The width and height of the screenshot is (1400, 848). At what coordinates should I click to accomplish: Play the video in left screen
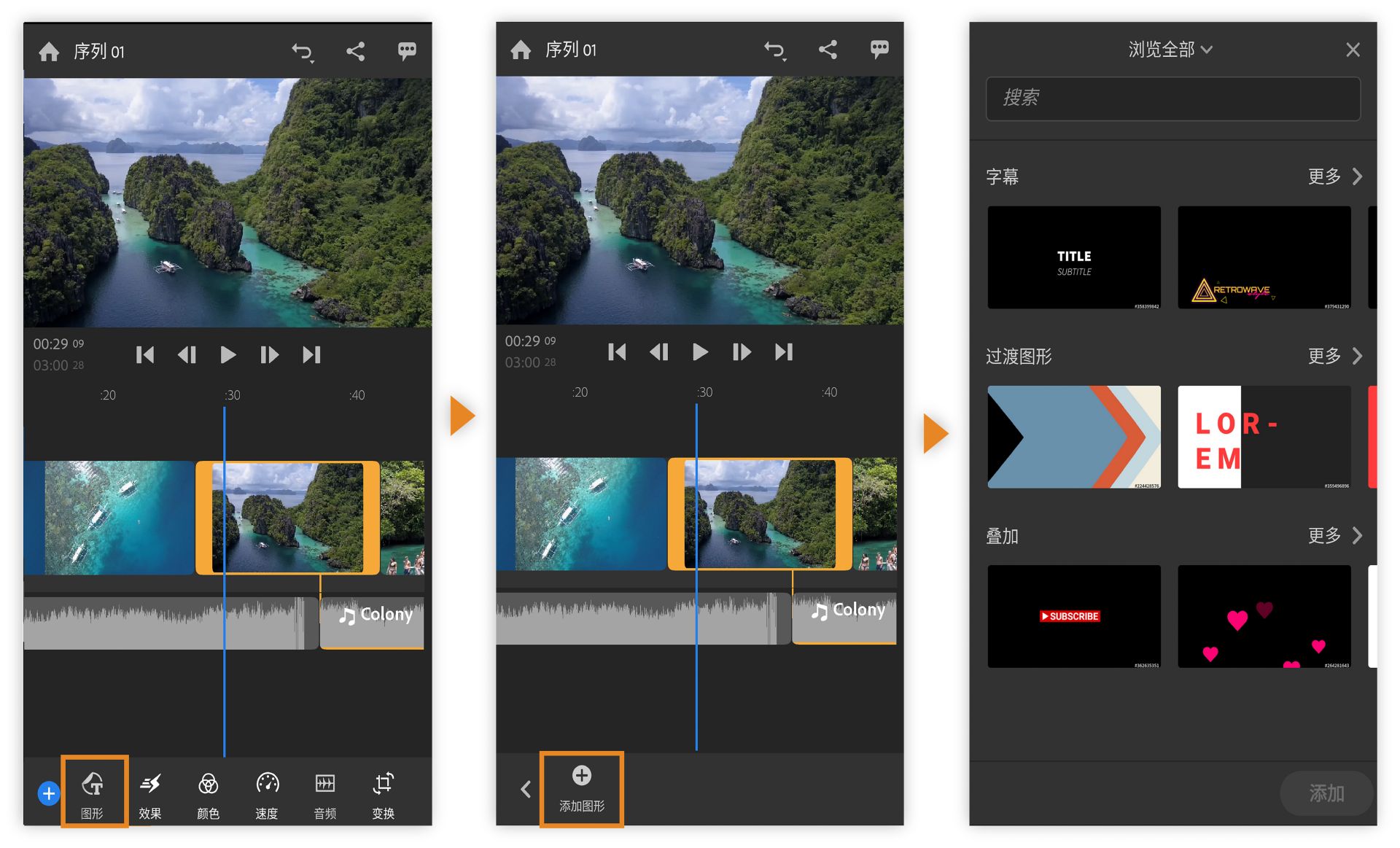227,355
